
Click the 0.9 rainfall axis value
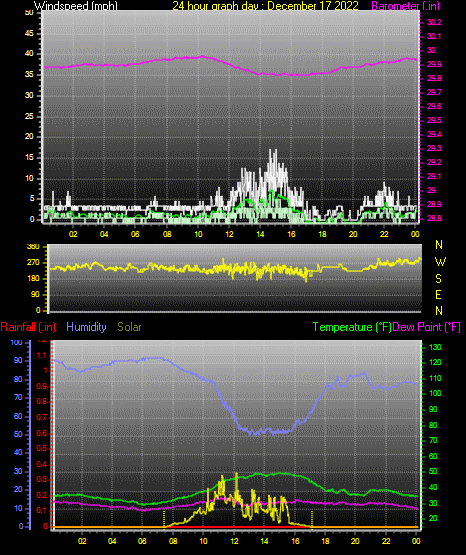click(x=41, y=386)
